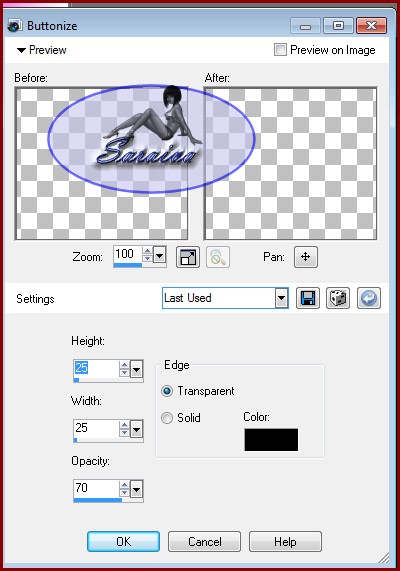Open the Zoom slider dropdown arrow

pyautogui.click(x=159, y=255)
